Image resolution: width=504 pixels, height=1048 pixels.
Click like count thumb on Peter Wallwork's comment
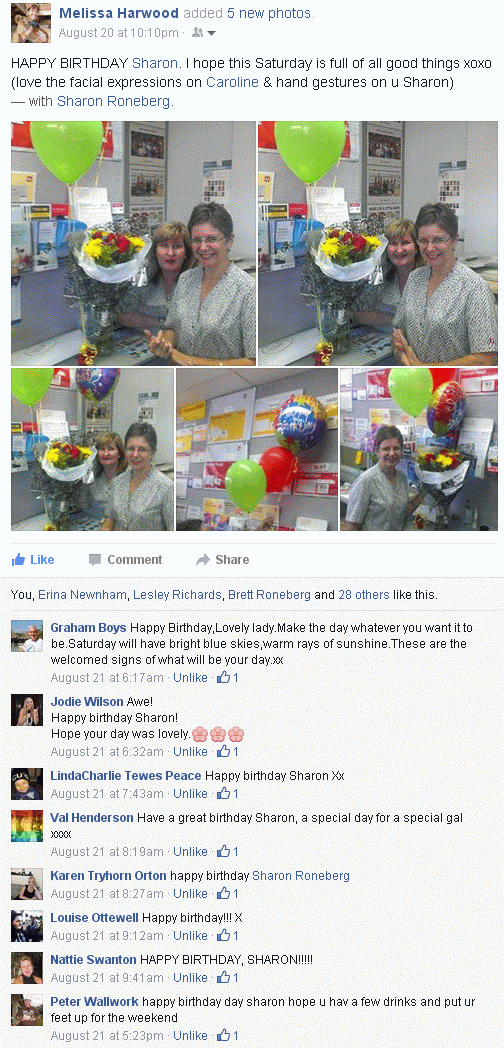(223, 1035)
